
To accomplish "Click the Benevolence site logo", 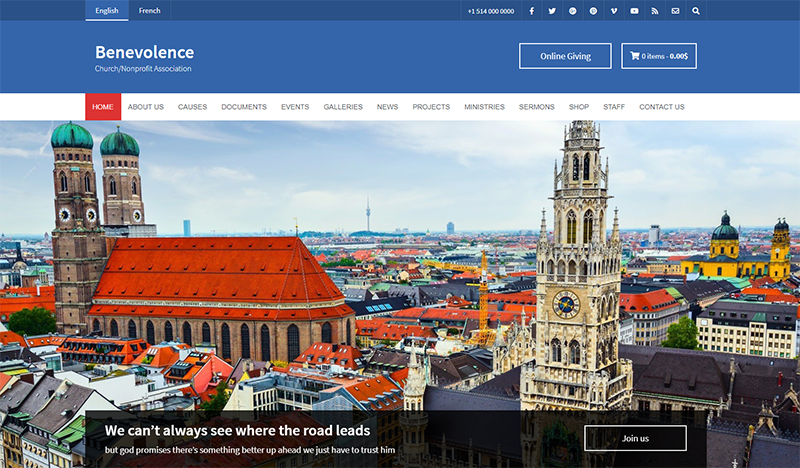I will click(144, 52).
